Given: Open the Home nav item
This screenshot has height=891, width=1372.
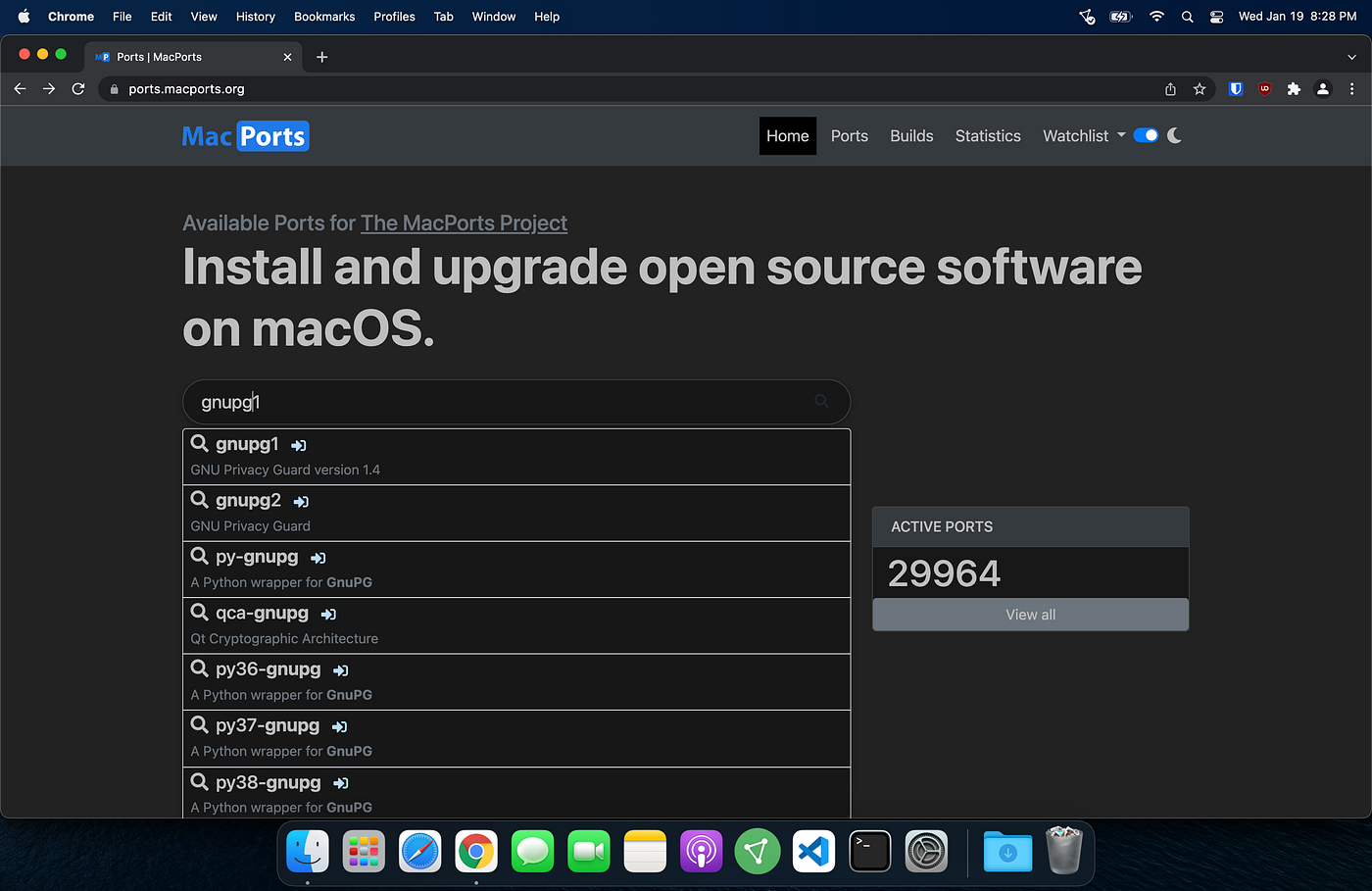Looking at the screenshot, I should (x=788, y=136).
